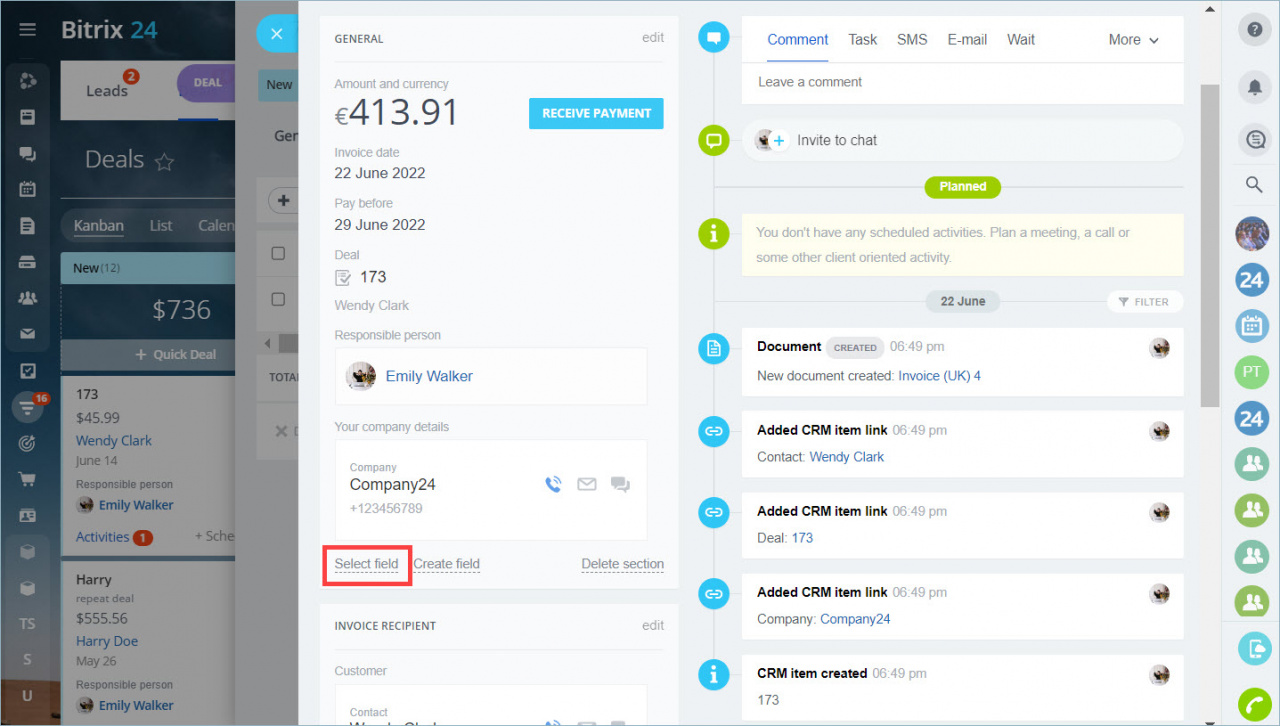Open Harry Doe contact link
Viewport: 1280px width, 726px height.
tap(107, 641)
